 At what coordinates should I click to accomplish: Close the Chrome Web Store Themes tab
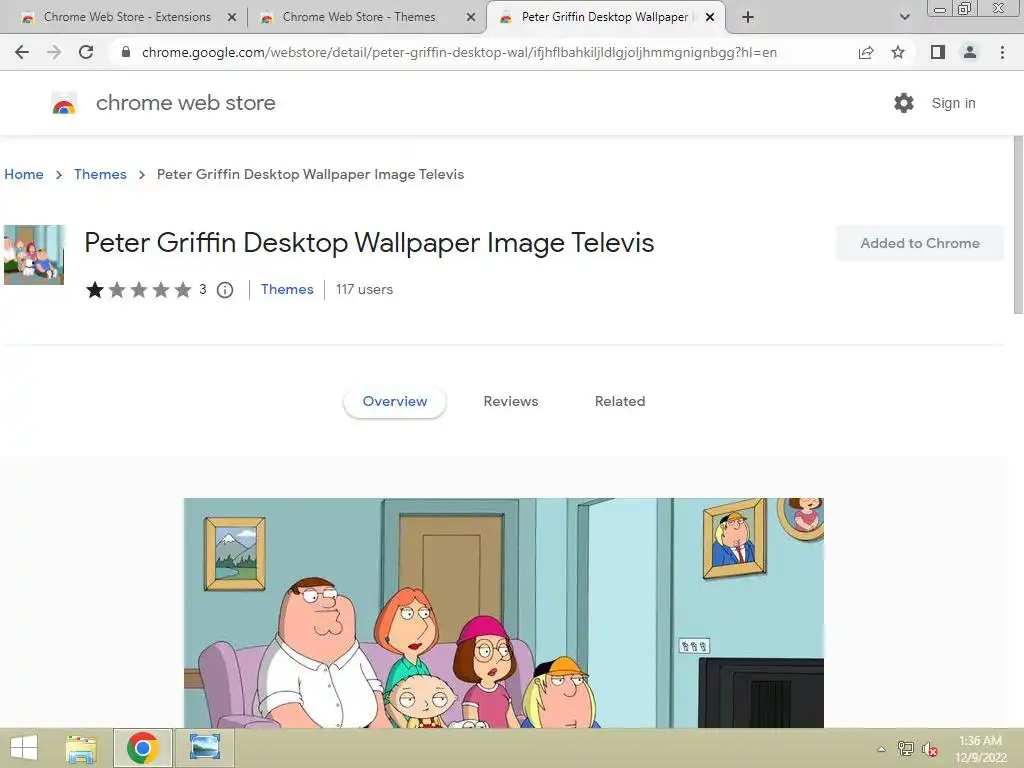coord(471,17)
